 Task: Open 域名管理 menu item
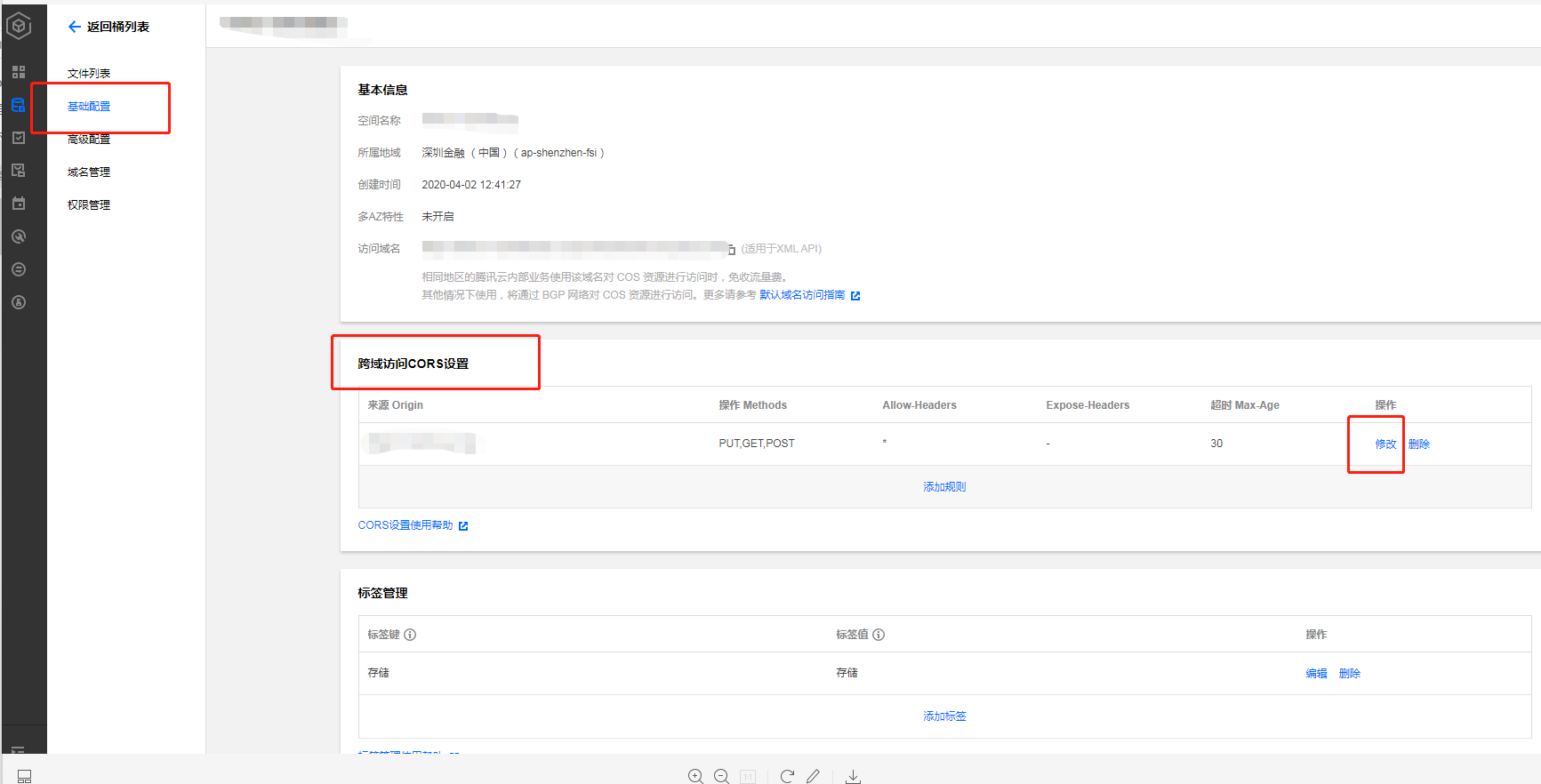click(89, 172)
